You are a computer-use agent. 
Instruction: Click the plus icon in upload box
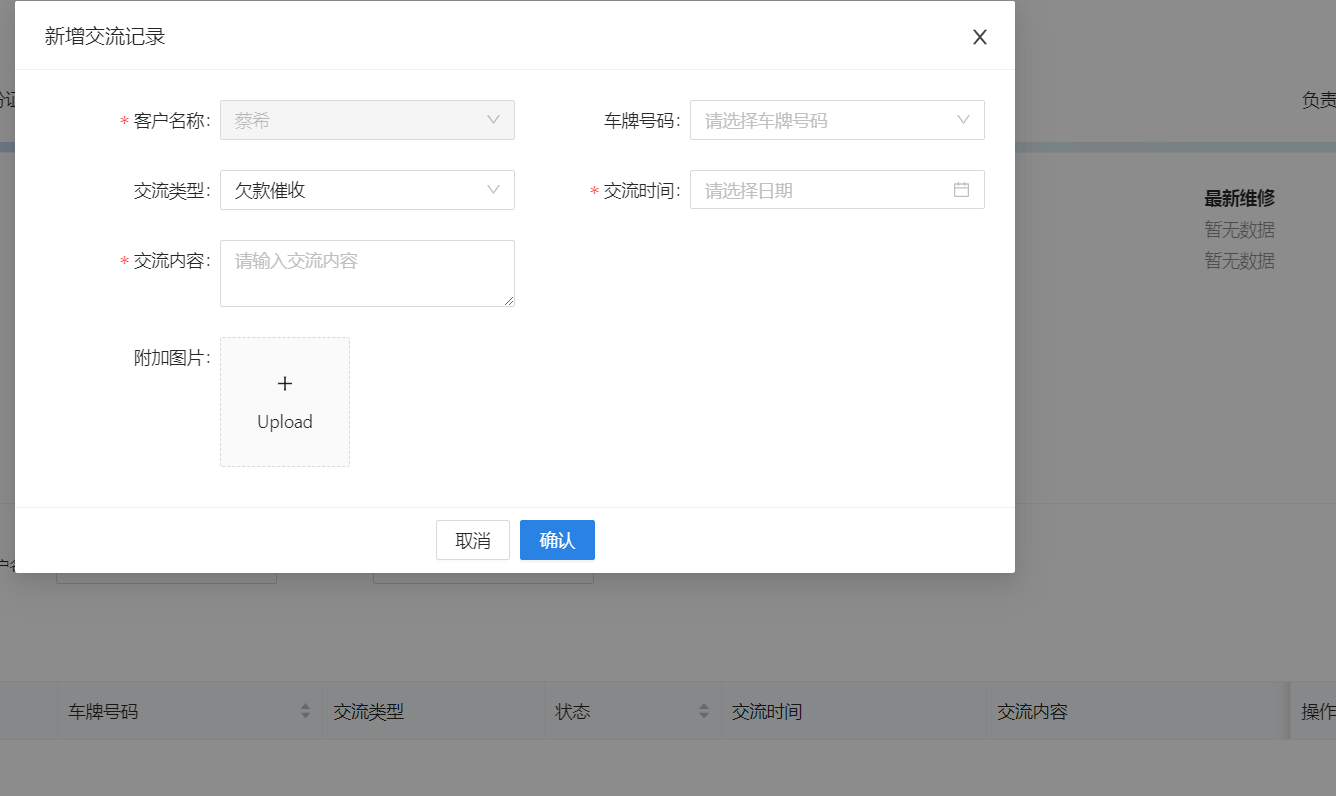point(285,384)
